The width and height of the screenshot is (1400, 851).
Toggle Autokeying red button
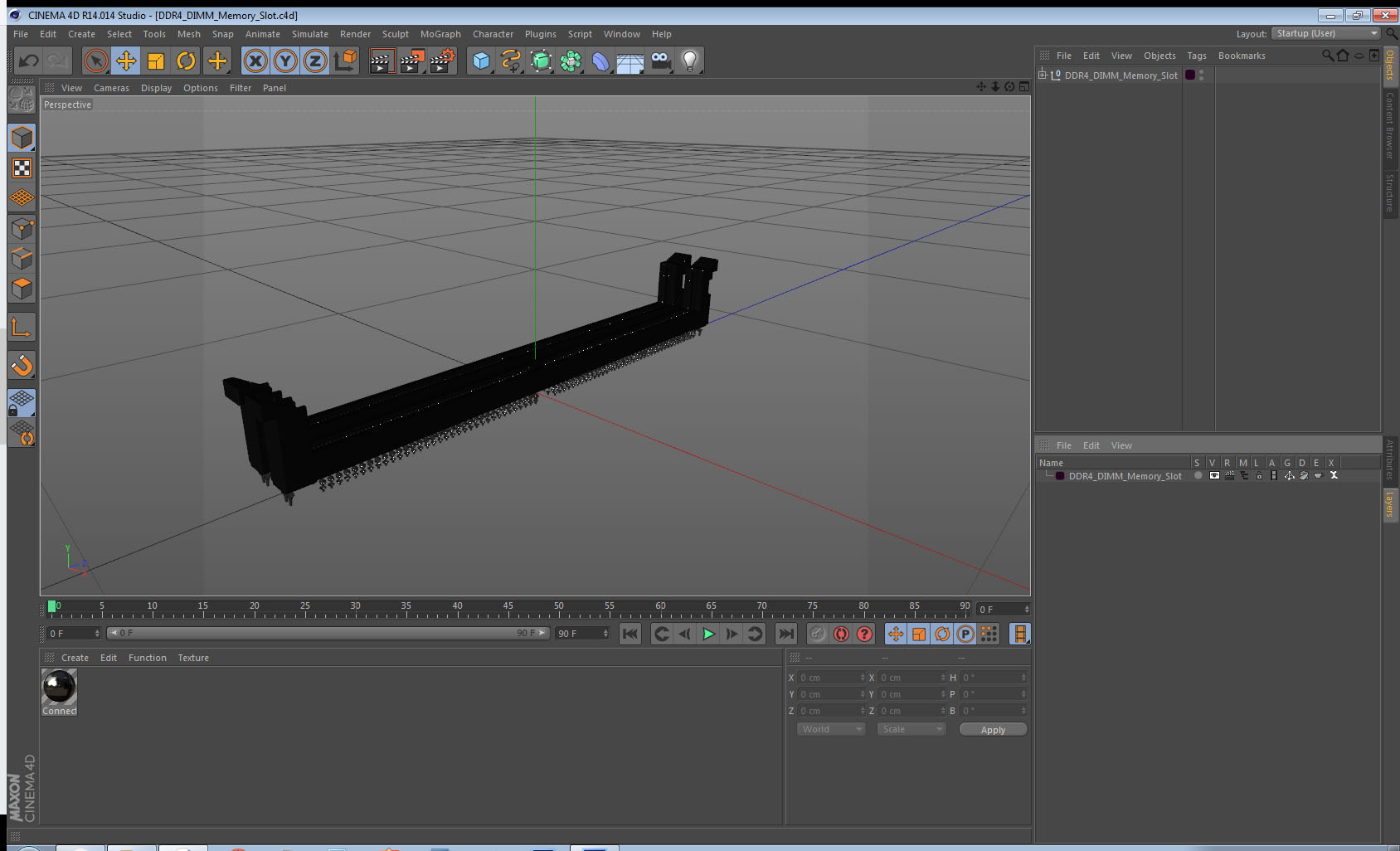click(x=841, y=634)
